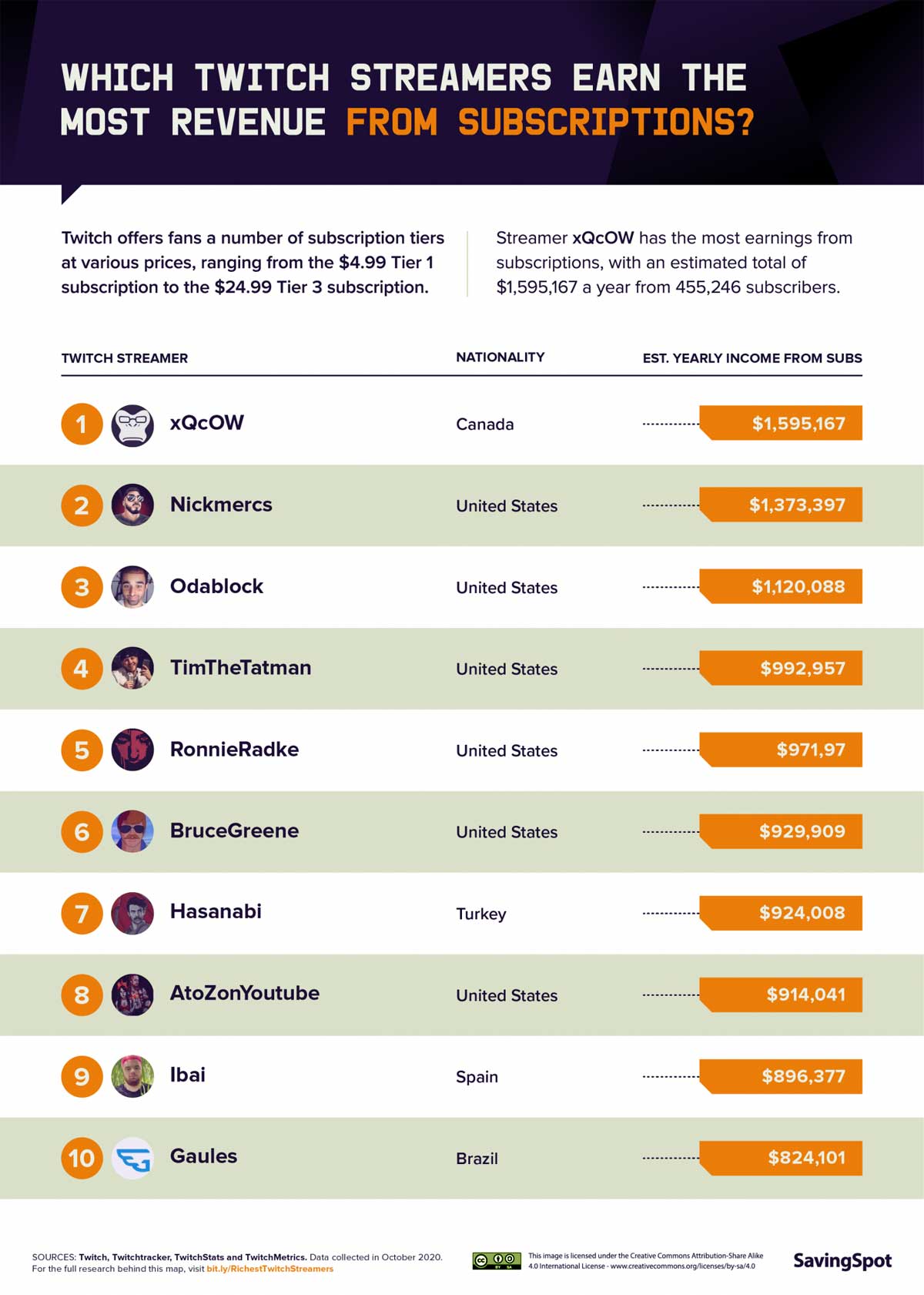The width and height of the screenshot is (924, 1295).
Task: Click the $1,595,167 income bar
Action: [x=782, y=424]
